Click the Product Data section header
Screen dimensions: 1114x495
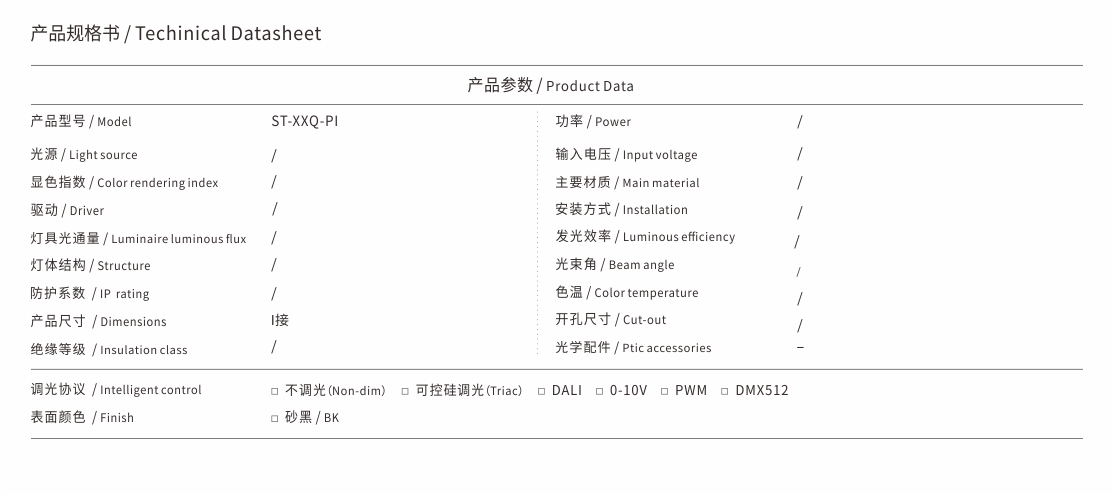tap(550, 85)
